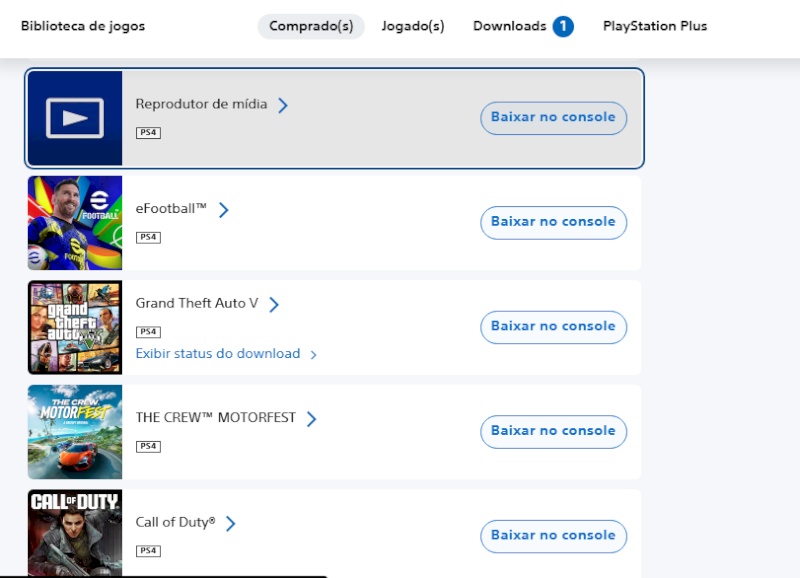Click the Grand Theft Auto V cover thumbnail
Viewport: 800px width, 578px height.
point(75,327)
